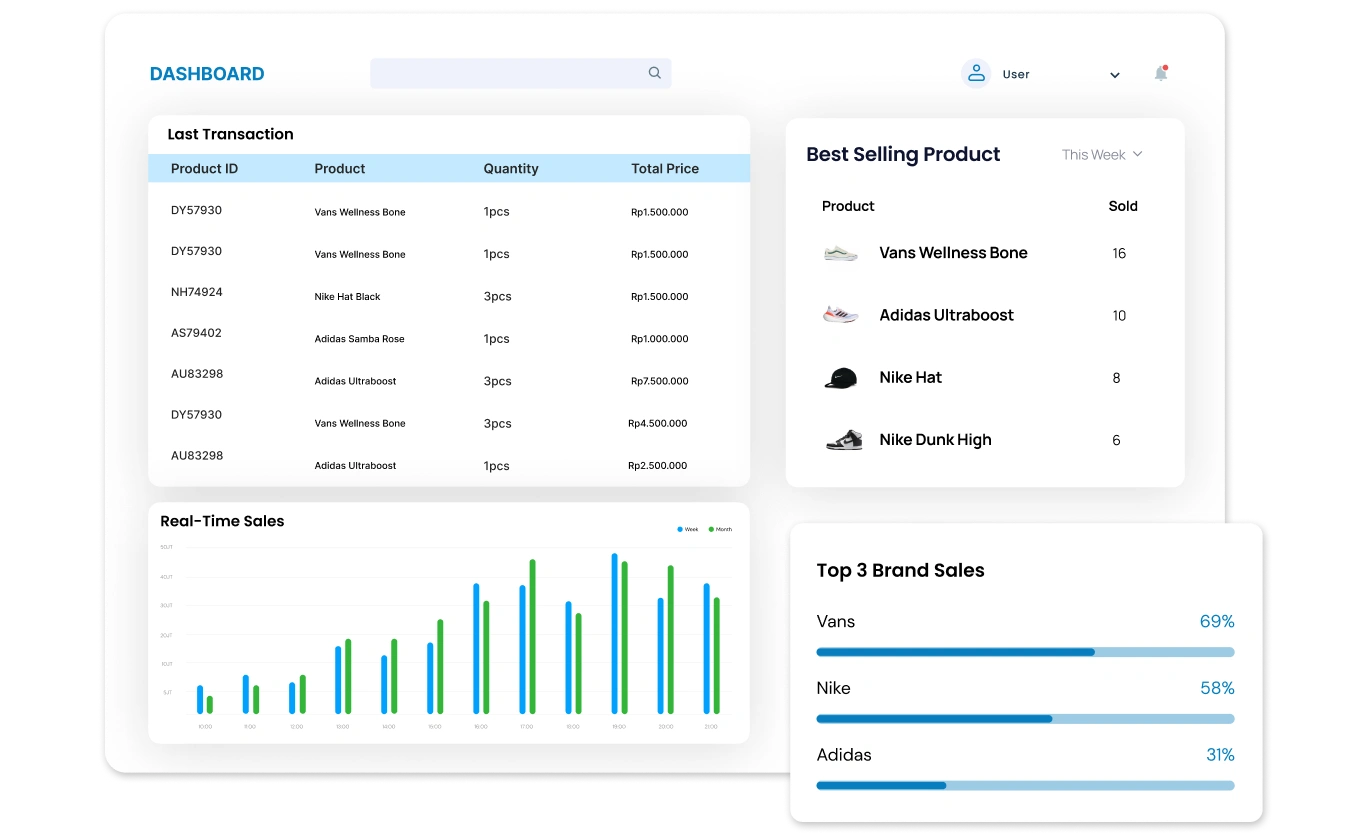Open the NH74924 transaction row
1367x836 pixels.
tap(197, 292)
